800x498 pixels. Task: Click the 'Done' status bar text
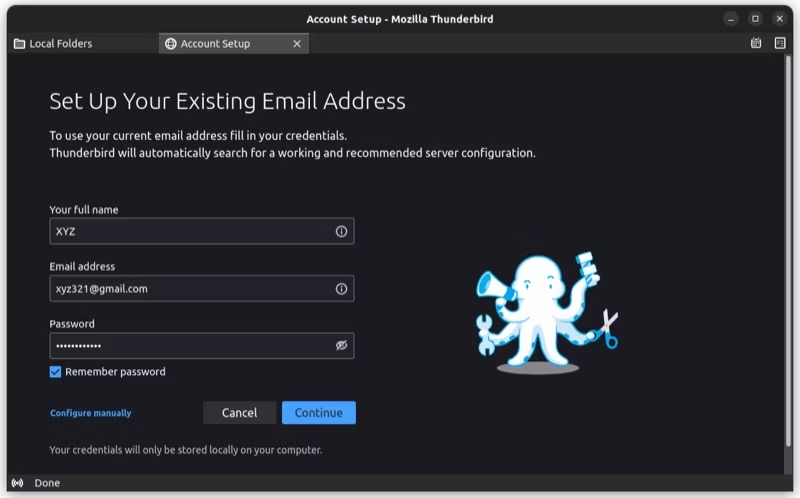47,483
